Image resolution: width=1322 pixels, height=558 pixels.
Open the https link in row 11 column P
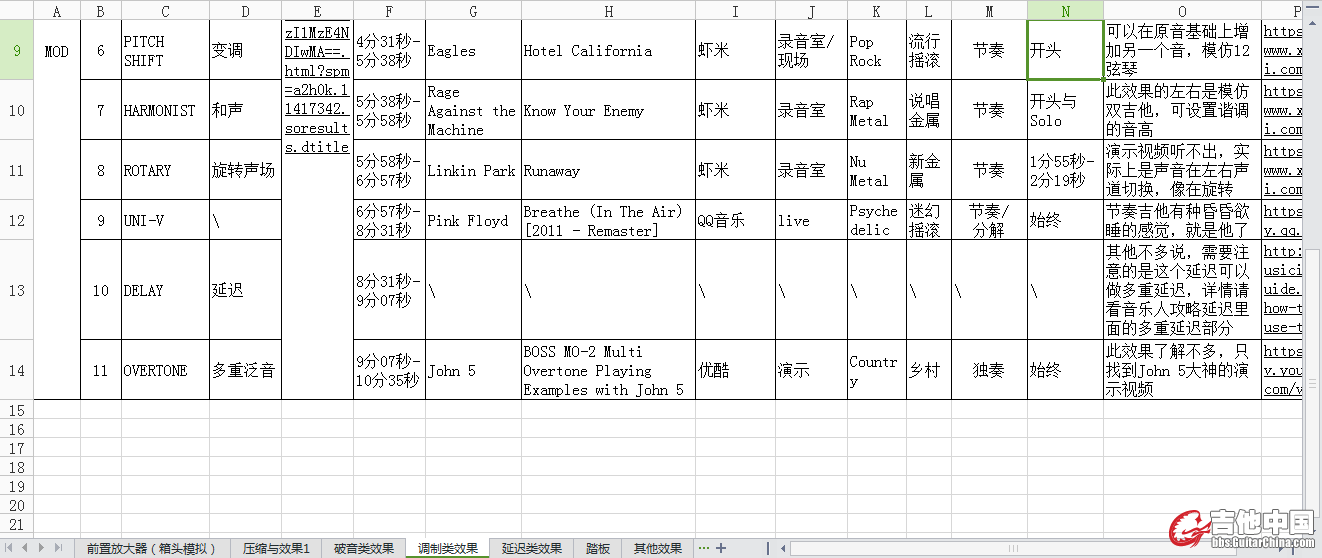tap(1283, 170)
